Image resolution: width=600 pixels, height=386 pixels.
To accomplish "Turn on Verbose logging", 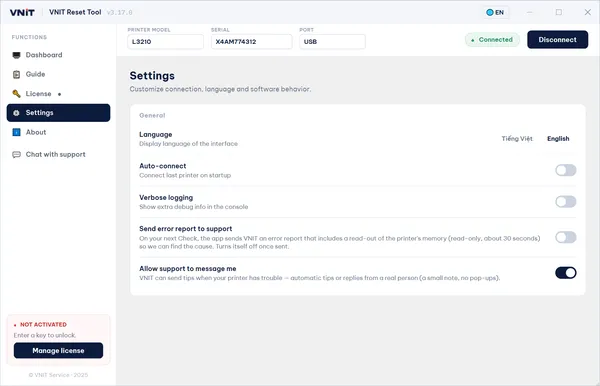I will [x=566, y=202].
